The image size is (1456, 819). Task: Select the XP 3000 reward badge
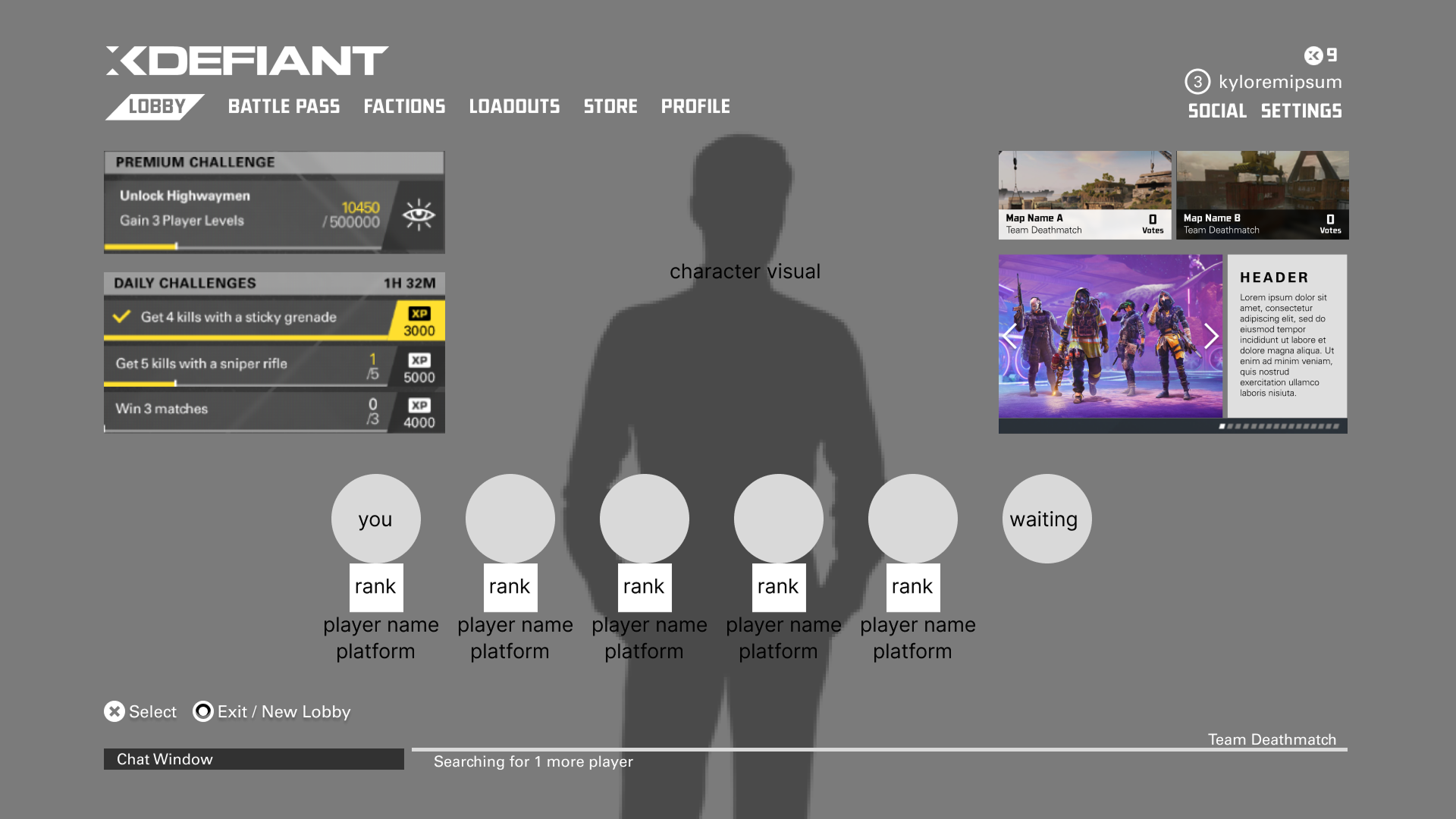click(418, 321)
